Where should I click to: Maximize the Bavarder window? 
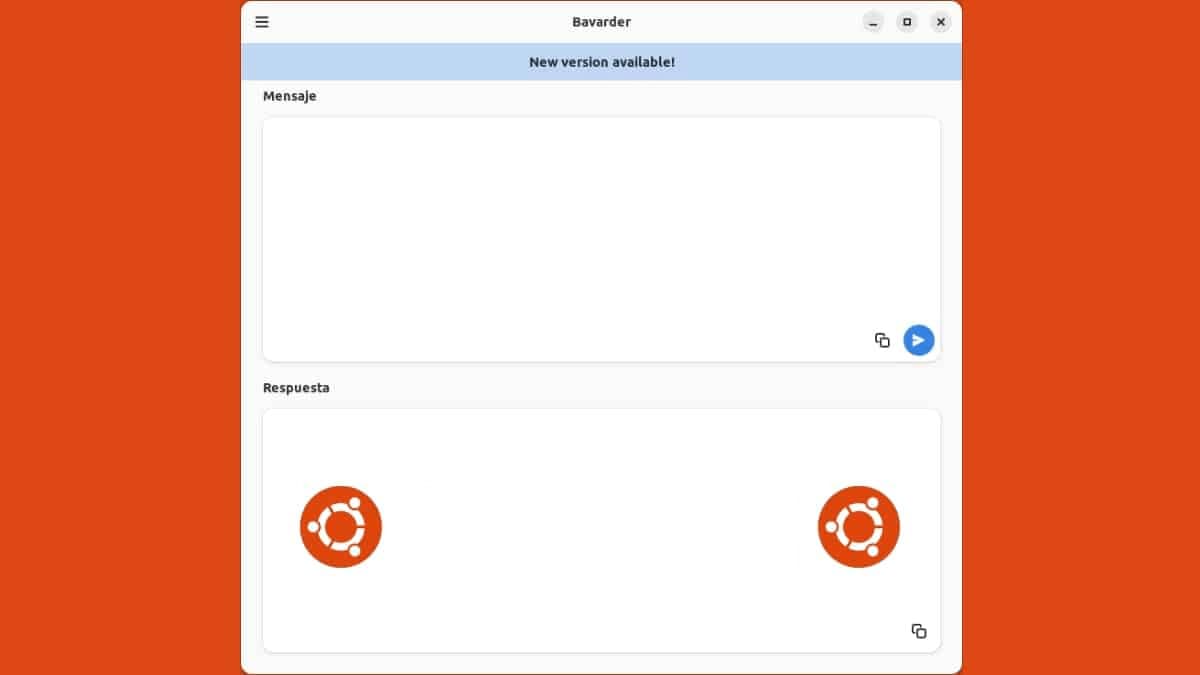pos(907,22)
